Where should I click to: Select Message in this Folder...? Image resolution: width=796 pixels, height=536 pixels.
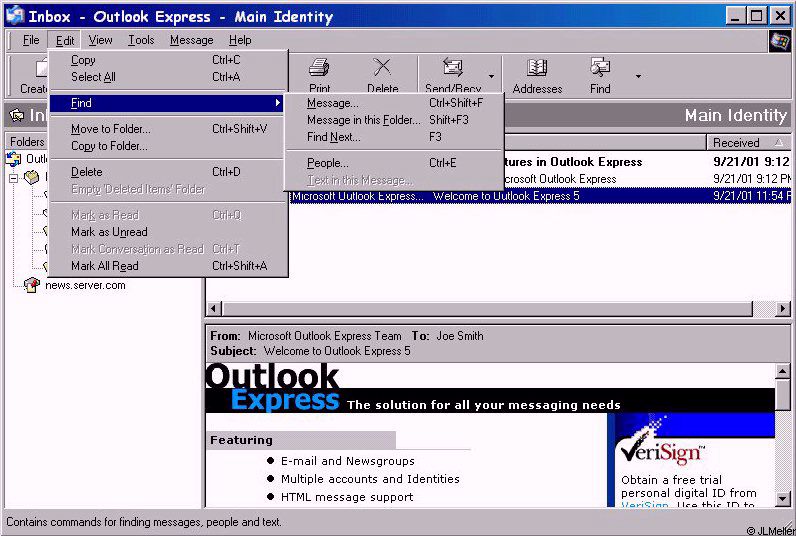click(395, 120)
